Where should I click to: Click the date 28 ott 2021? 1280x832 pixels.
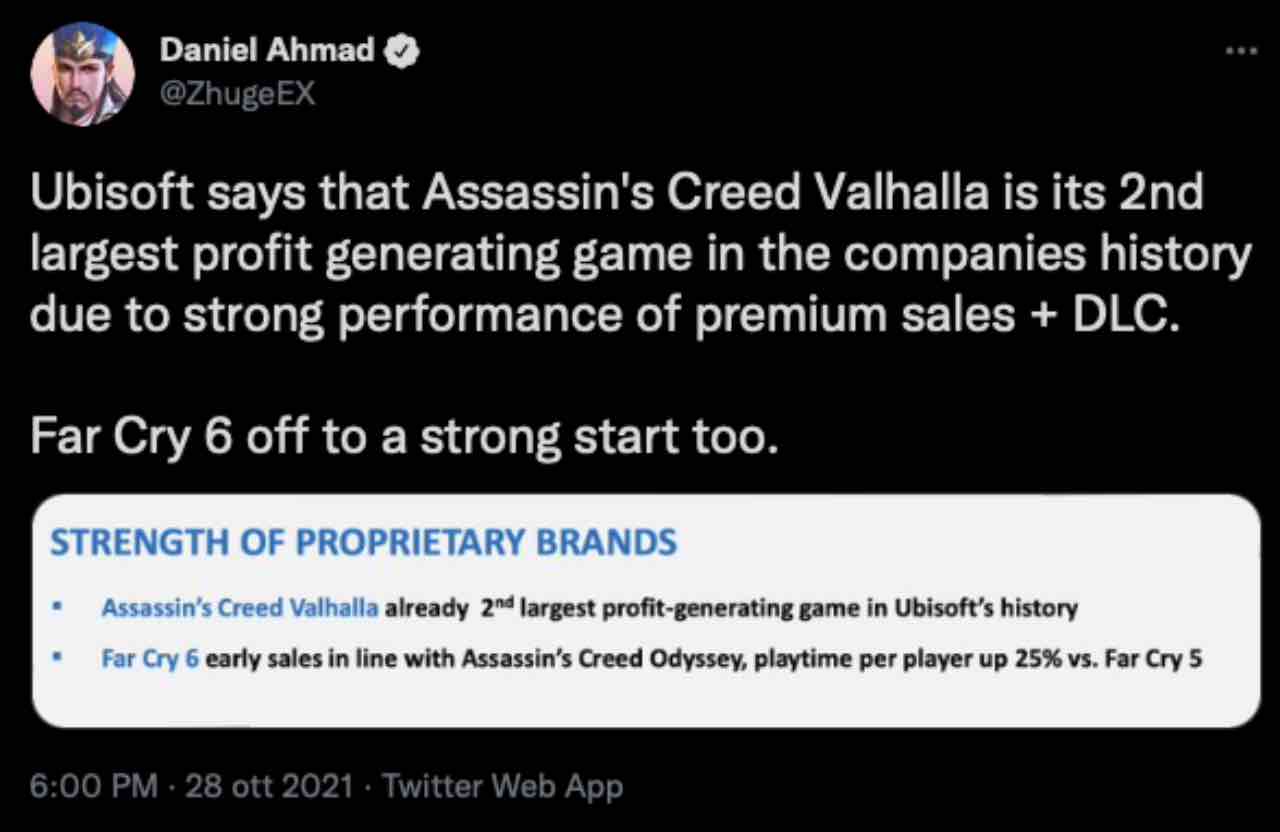point(270,786)
